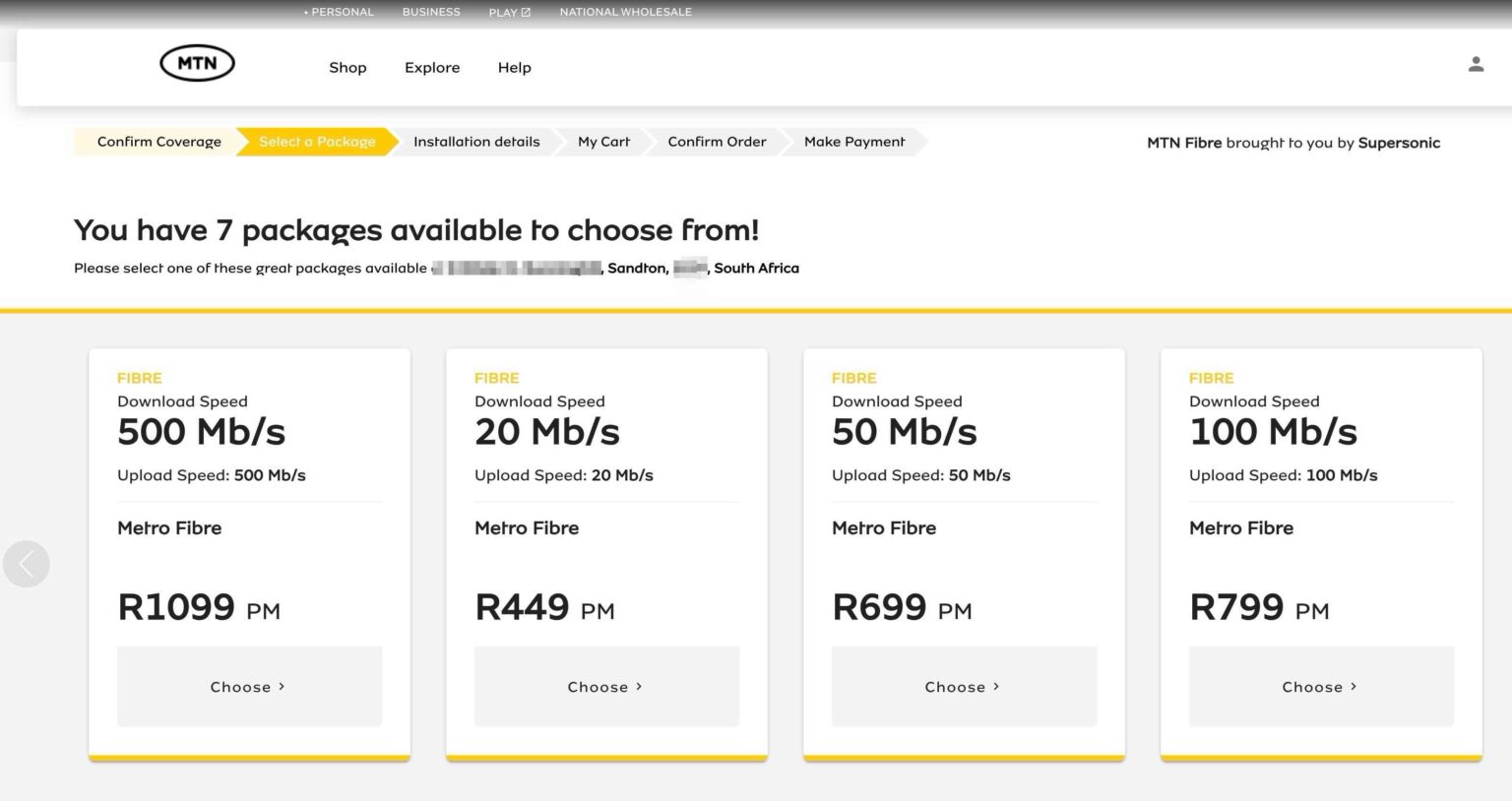Switch to the BUSINESS section

click(430, 12)
